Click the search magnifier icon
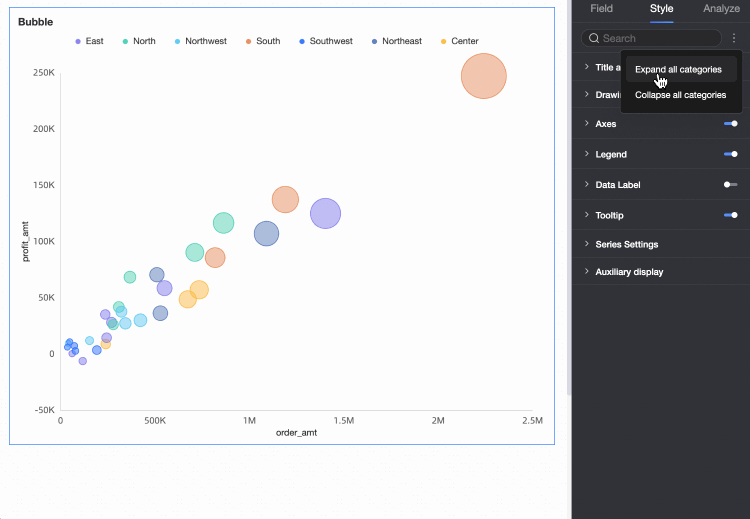The width and height of the screenshot is (750, 519). [x=594, y=38]
